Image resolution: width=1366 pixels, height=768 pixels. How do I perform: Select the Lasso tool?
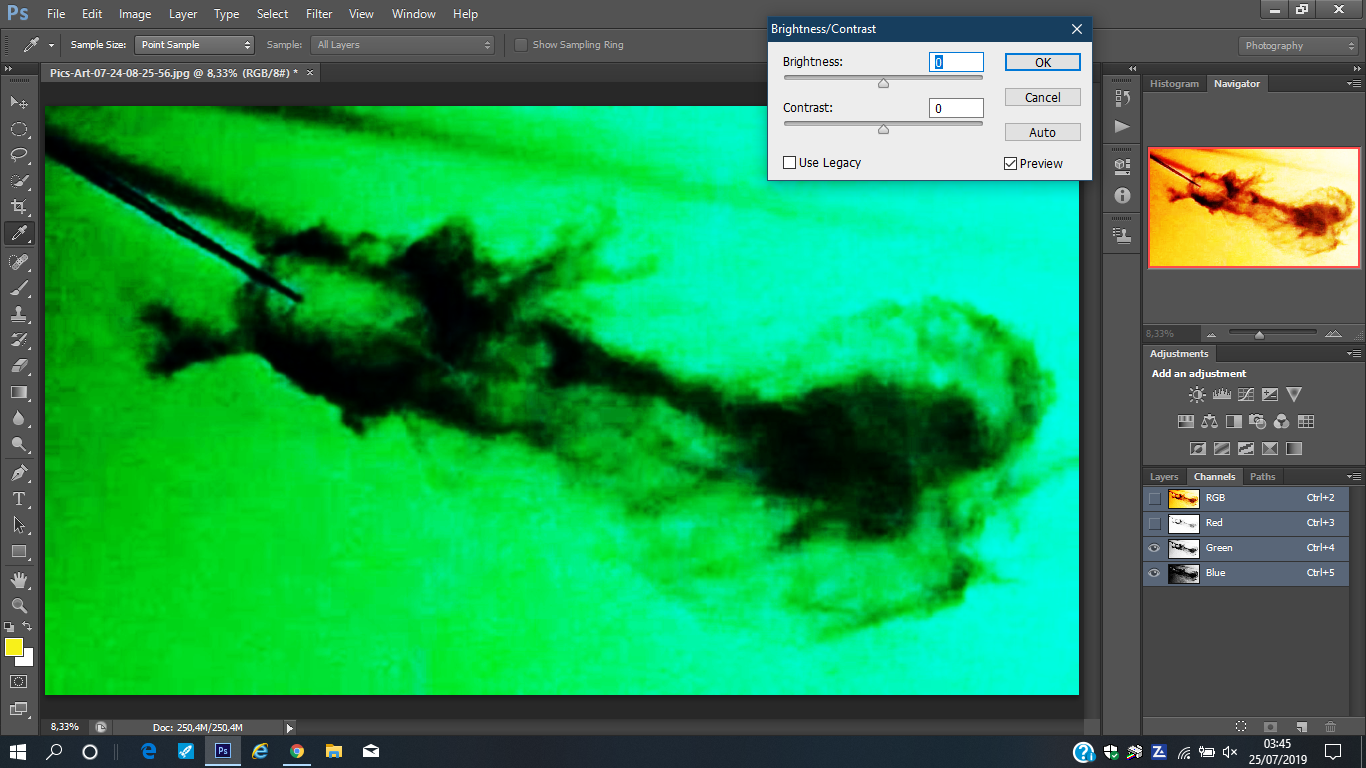coord(19,155)
